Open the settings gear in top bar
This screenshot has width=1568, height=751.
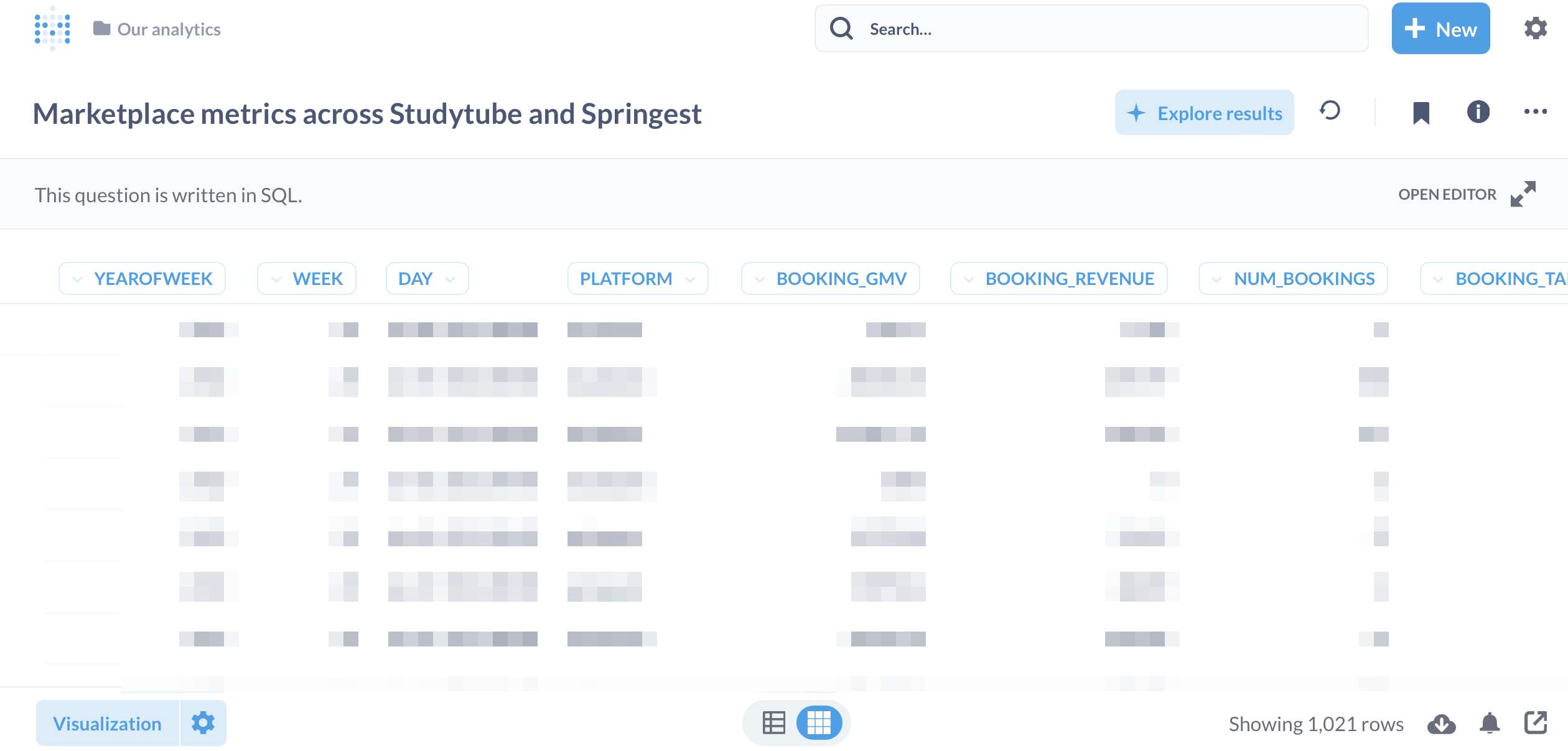[x=1535, y=29]
